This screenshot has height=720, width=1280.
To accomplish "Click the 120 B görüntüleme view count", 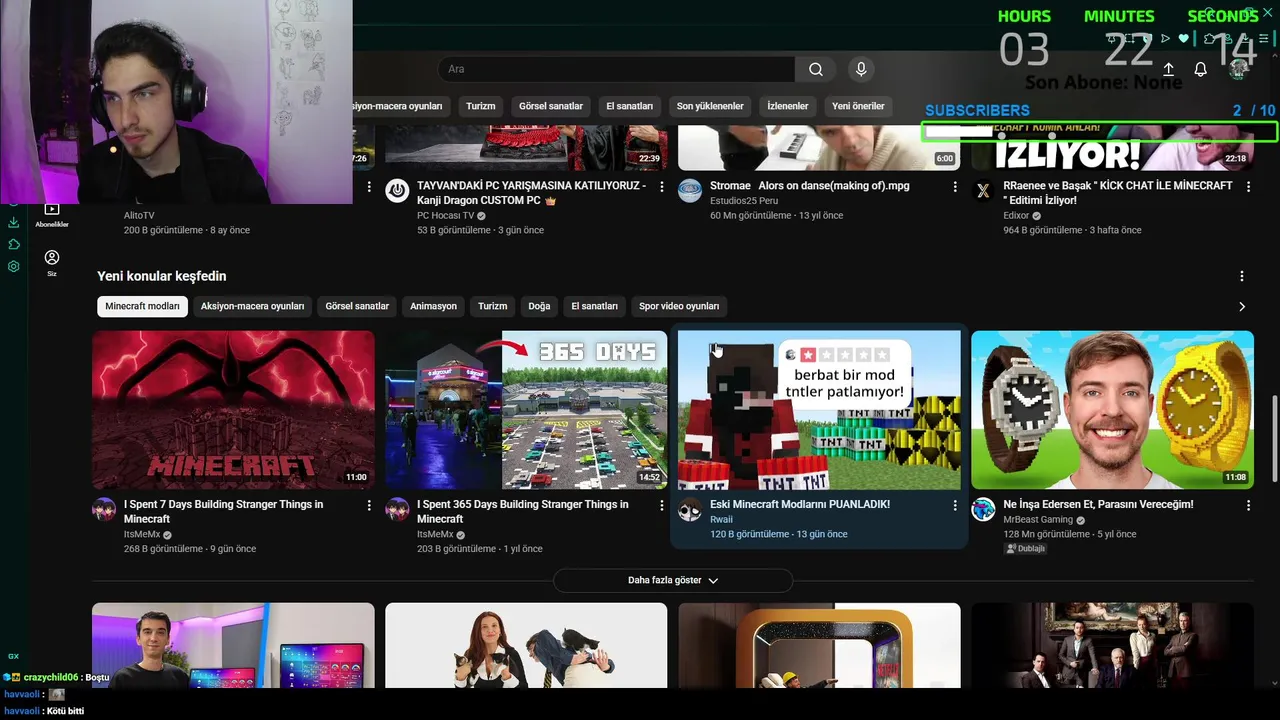I will coord(749,534).
